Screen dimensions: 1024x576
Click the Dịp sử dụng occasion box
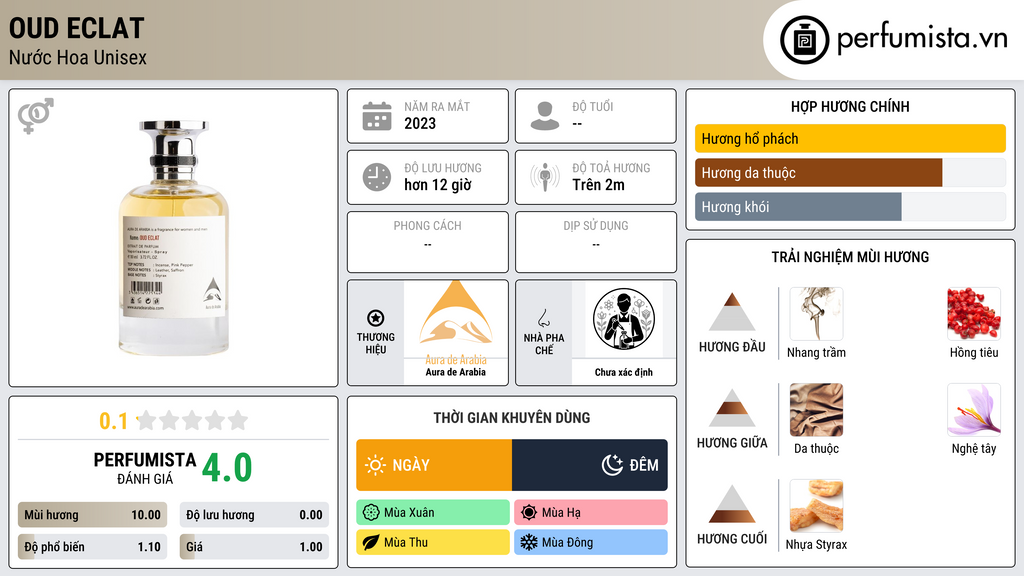596,242
